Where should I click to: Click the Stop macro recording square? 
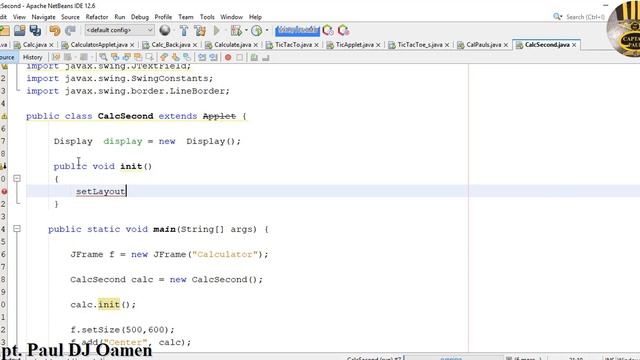pos(240,58)
